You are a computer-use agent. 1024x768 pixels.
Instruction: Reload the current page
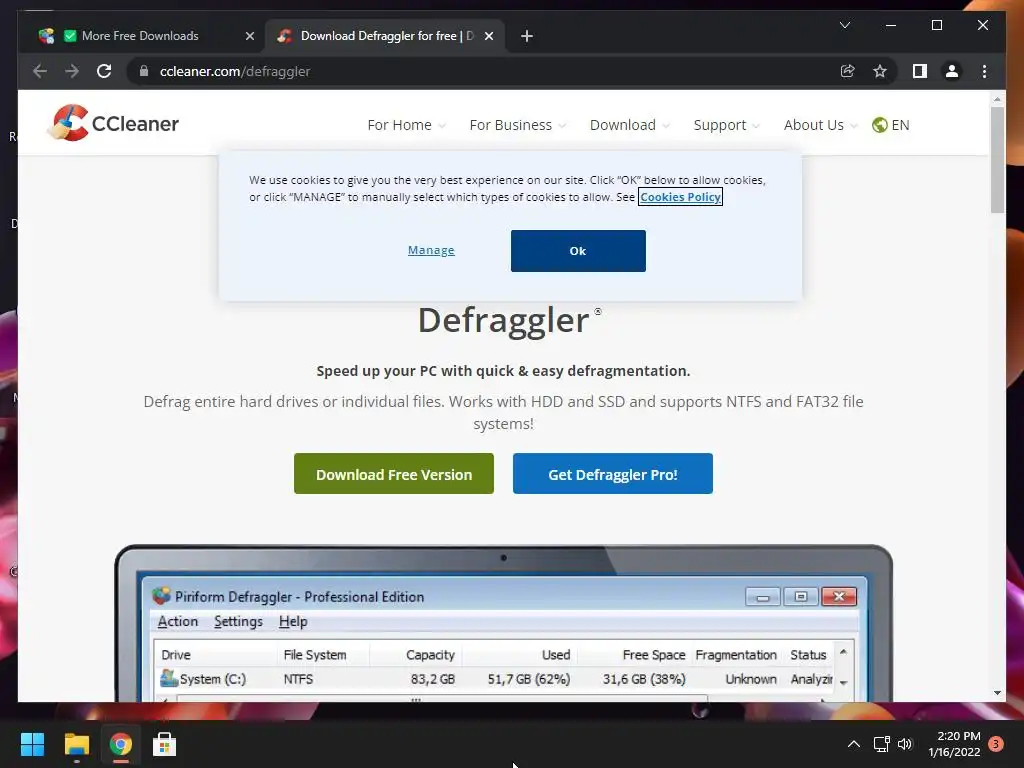point(104,71)
